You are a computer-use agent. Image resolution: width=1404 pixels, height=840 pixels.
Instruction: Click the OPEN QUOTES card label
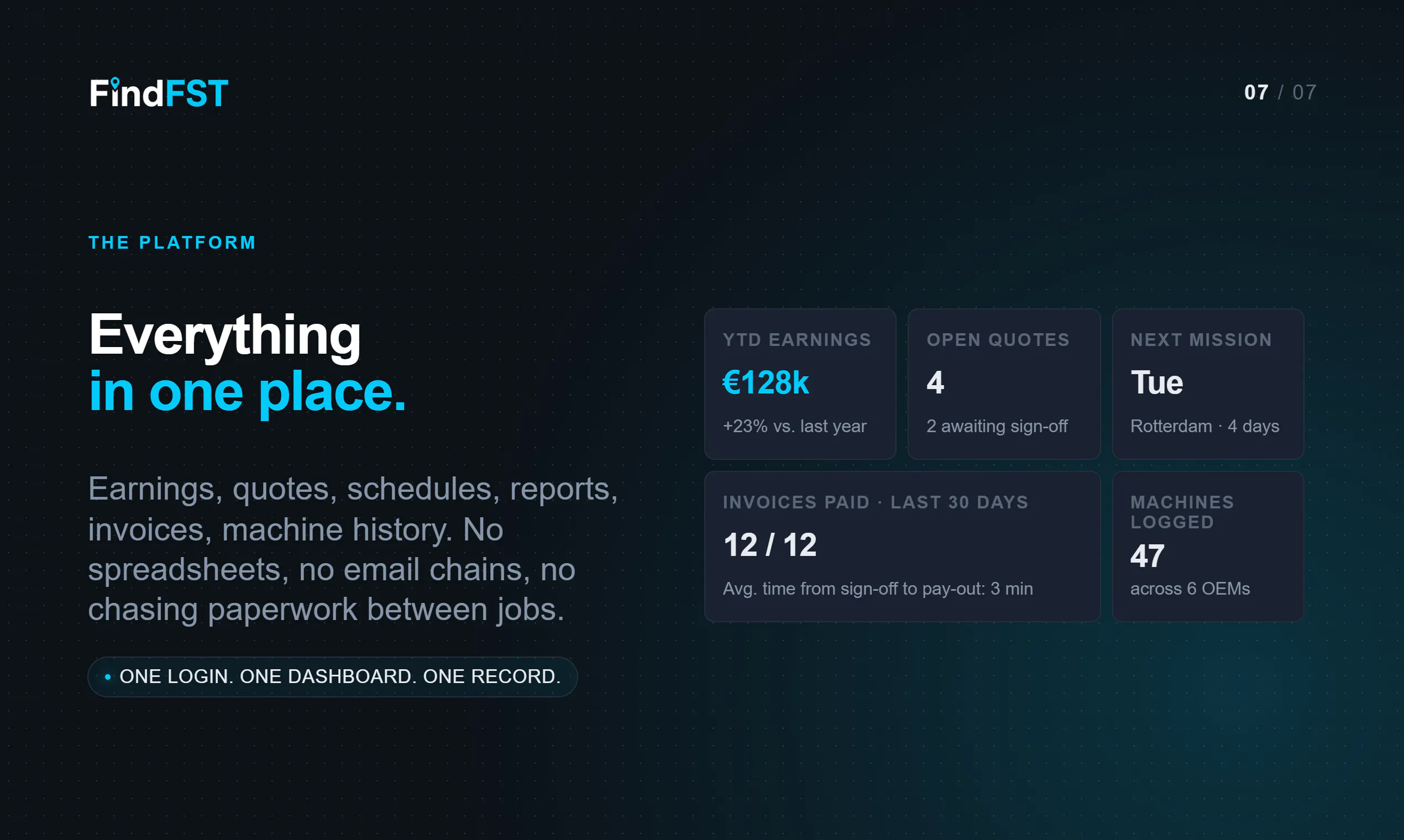pos(998,340)
